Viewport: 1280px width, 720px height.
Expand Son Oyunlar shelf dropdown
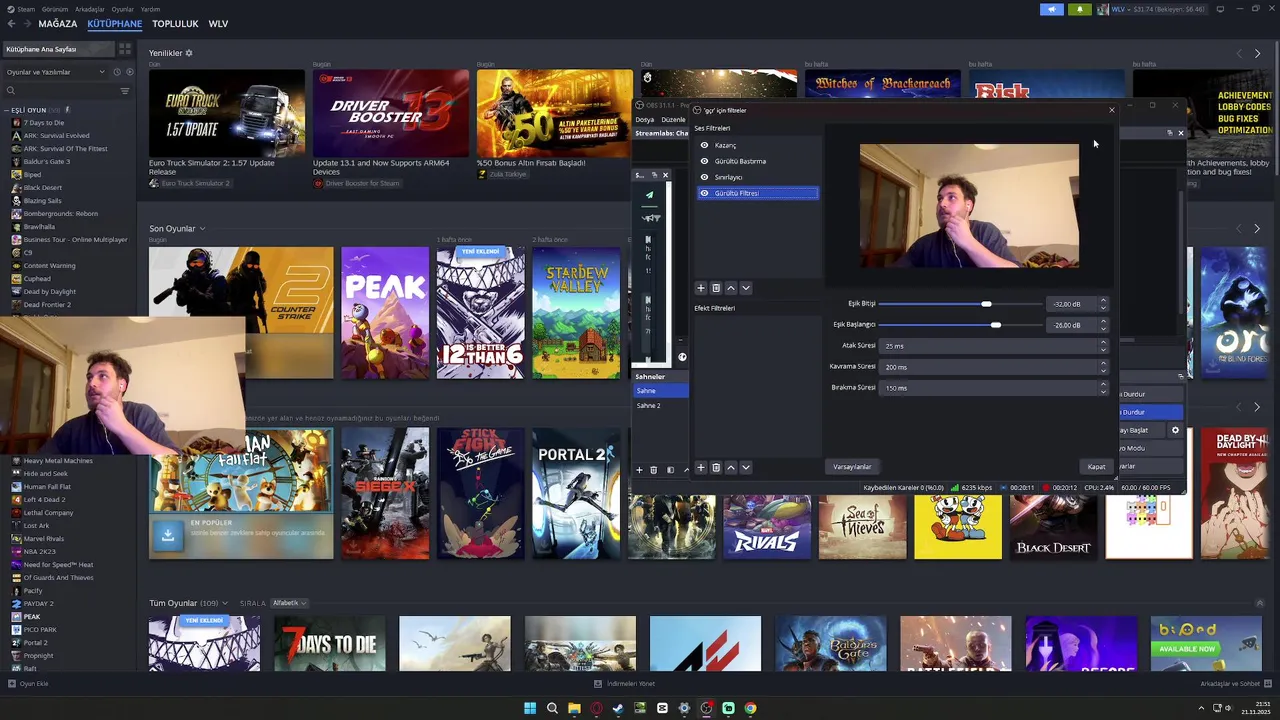202,229
